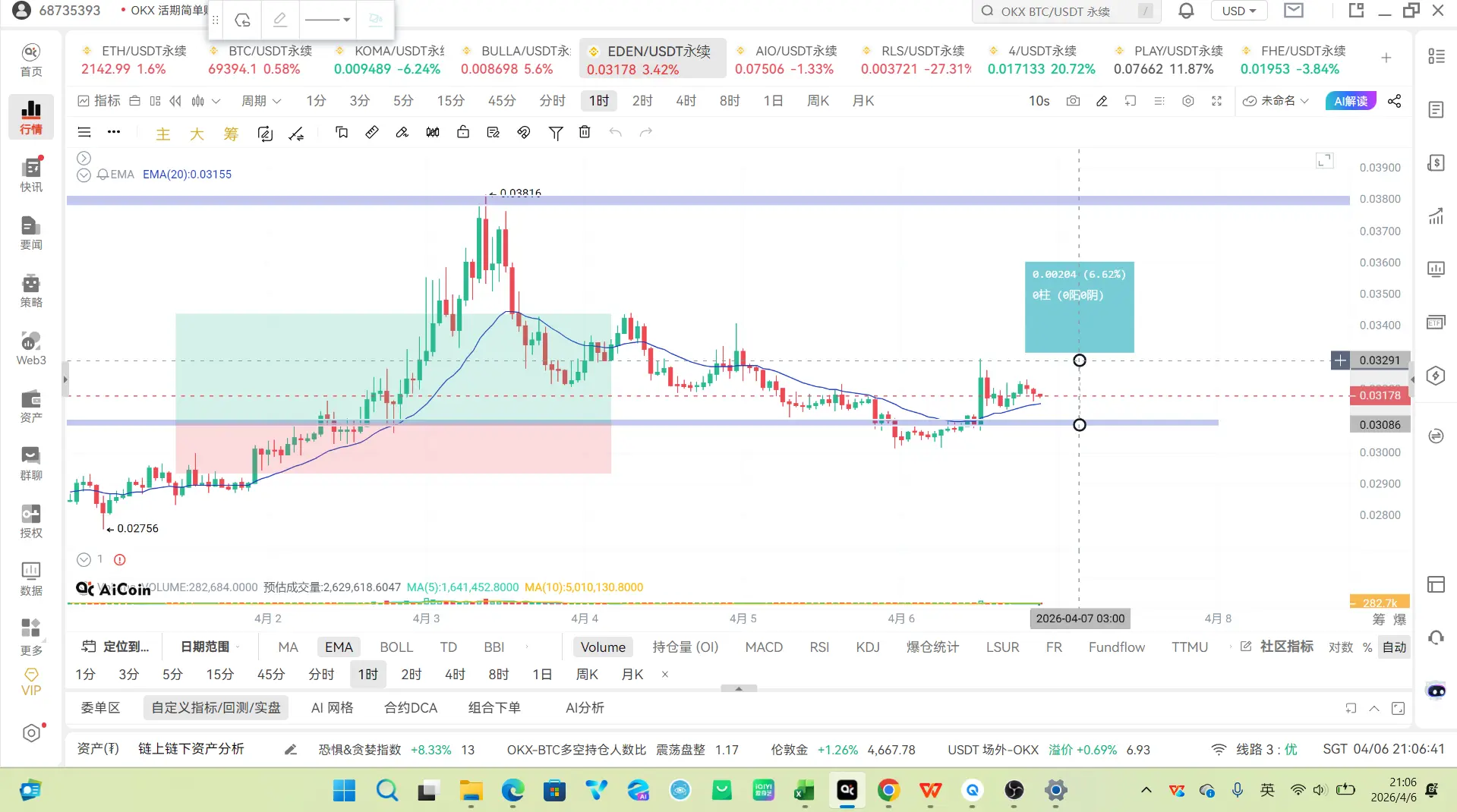Open the USD currency dropdown
Viewport: 1457px width, 812px height.
(1239, 11)
